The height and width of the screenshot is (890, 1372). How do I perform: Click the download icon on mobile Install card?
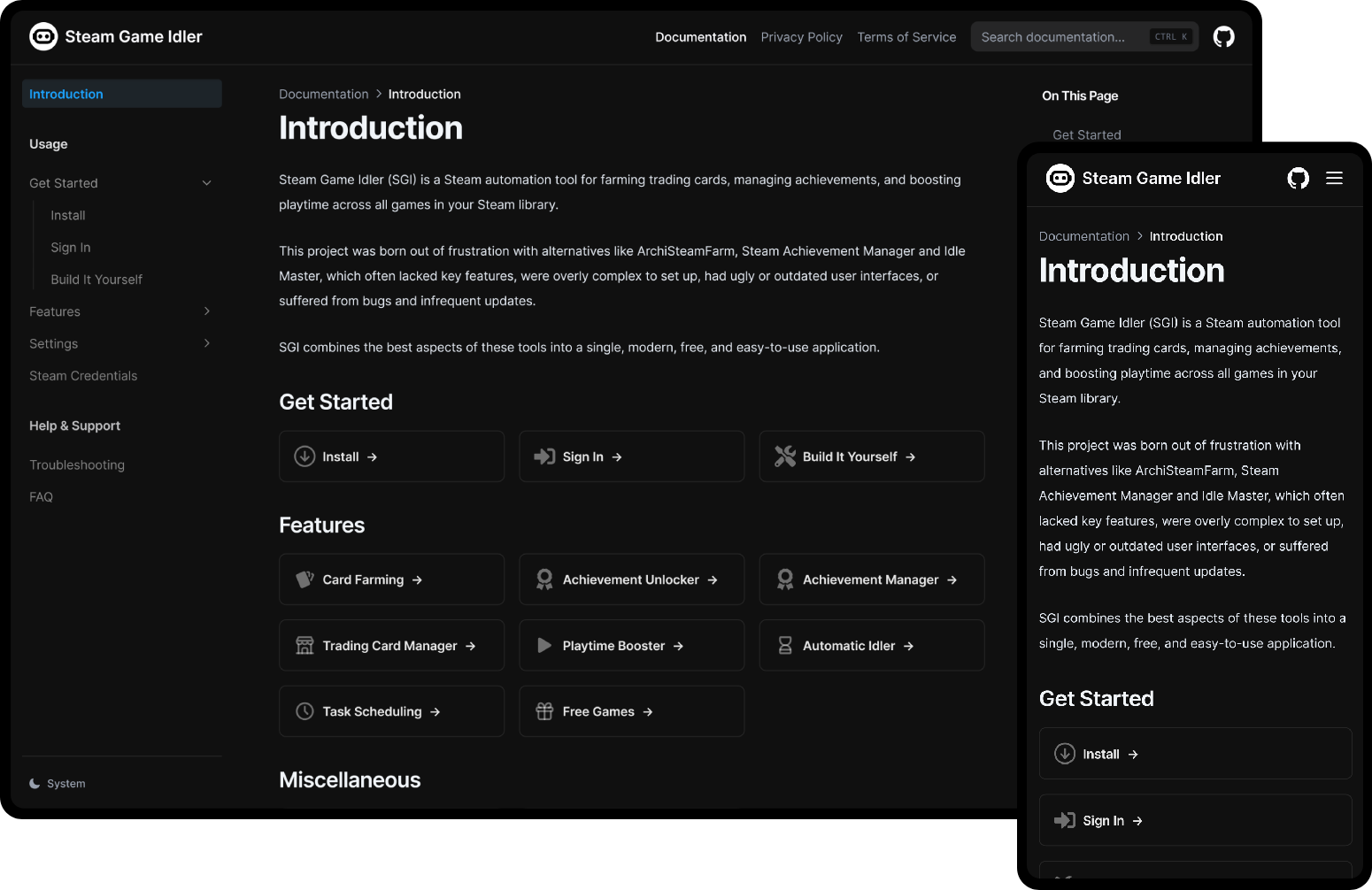click(x=1065, y=754)
